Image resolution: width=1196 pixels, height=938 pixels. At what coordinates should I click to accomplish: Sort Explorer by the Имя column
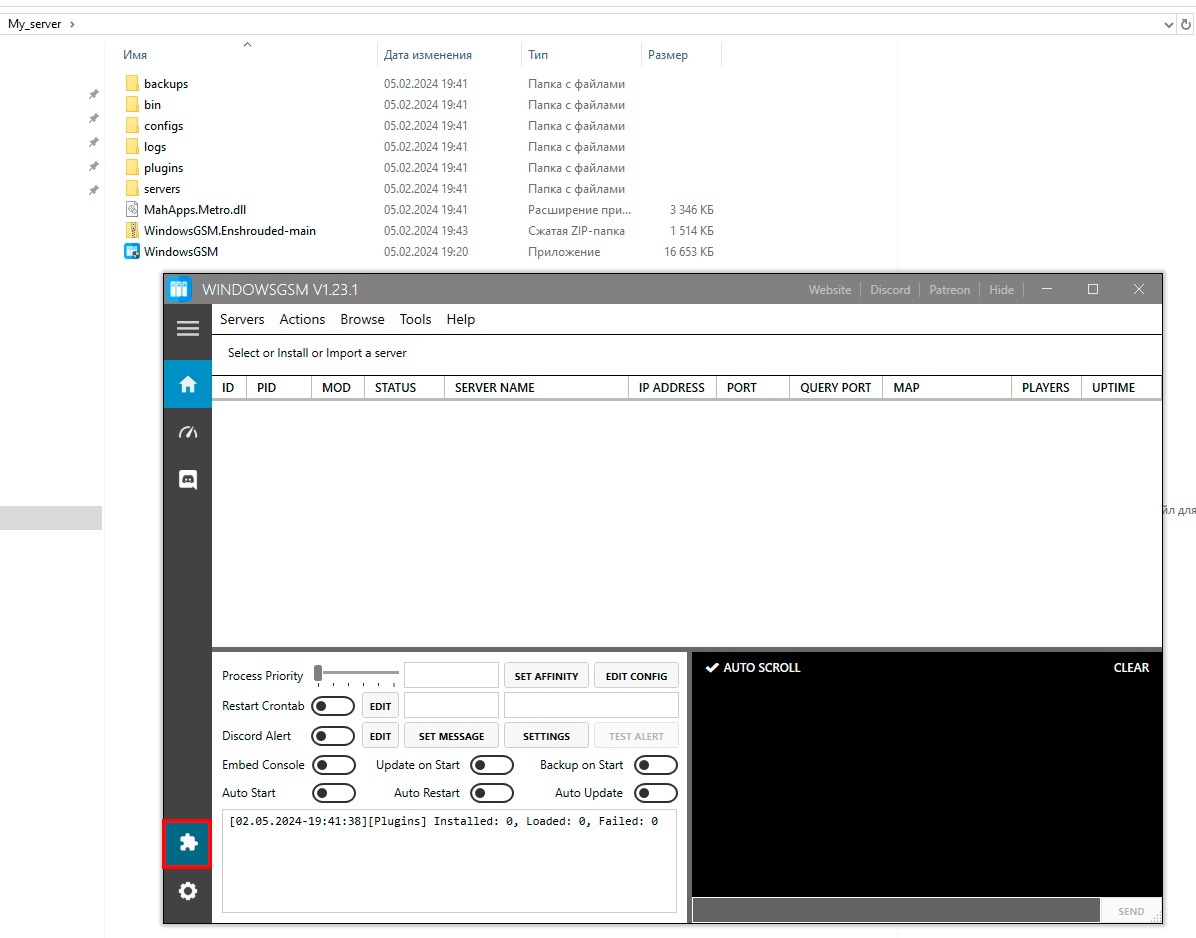click(x=135, y=55)
